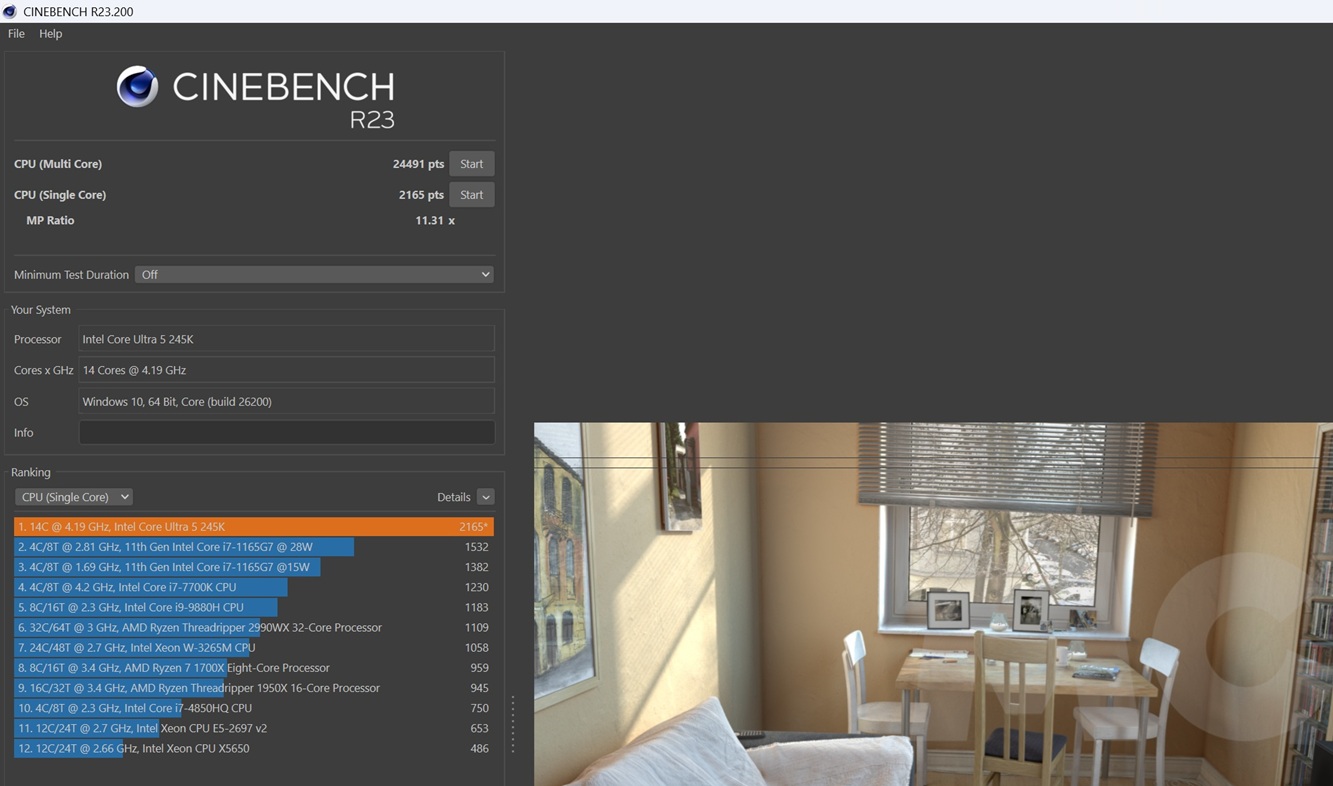Click the OS field showing Windows 10

click(x=286, y=401)
